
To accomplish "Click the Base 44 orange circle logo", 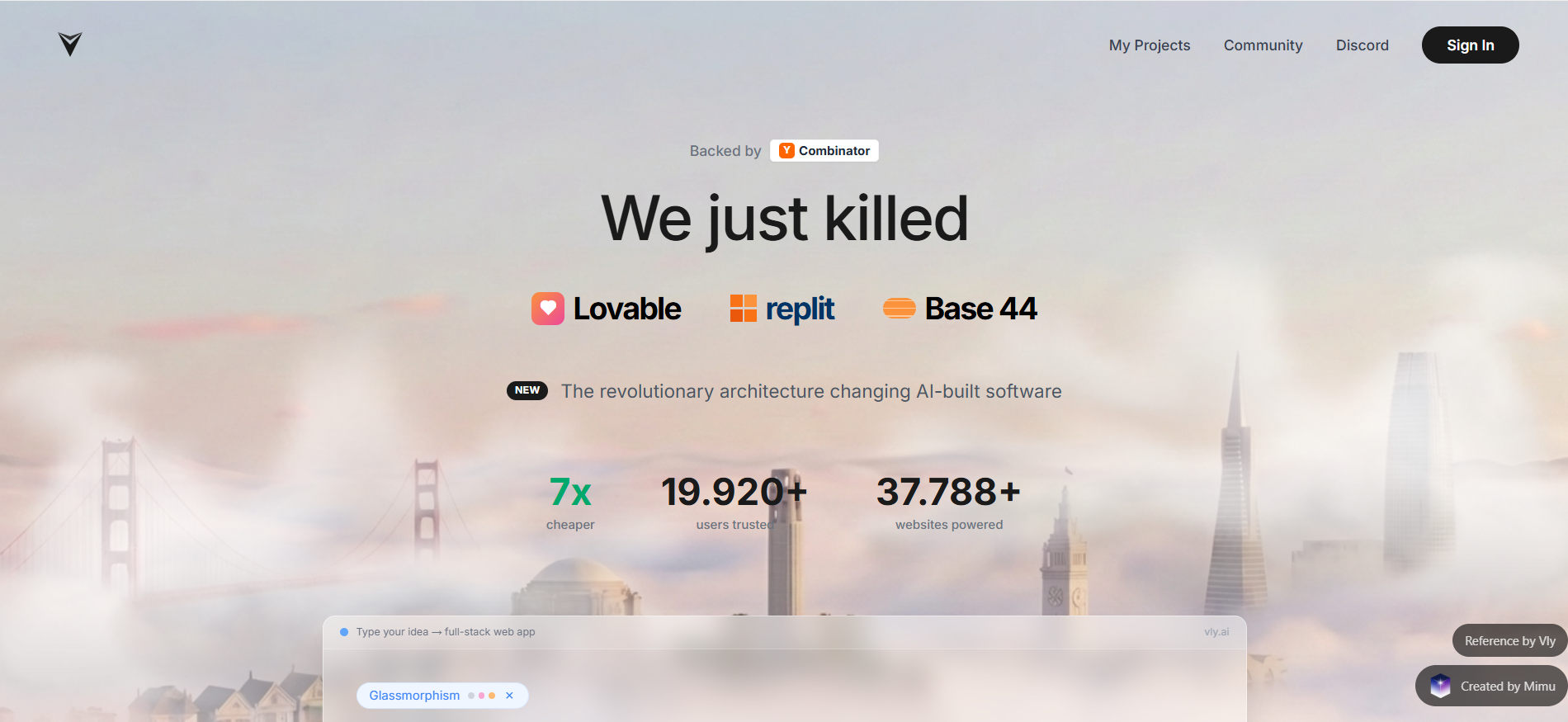I will 899,309.
